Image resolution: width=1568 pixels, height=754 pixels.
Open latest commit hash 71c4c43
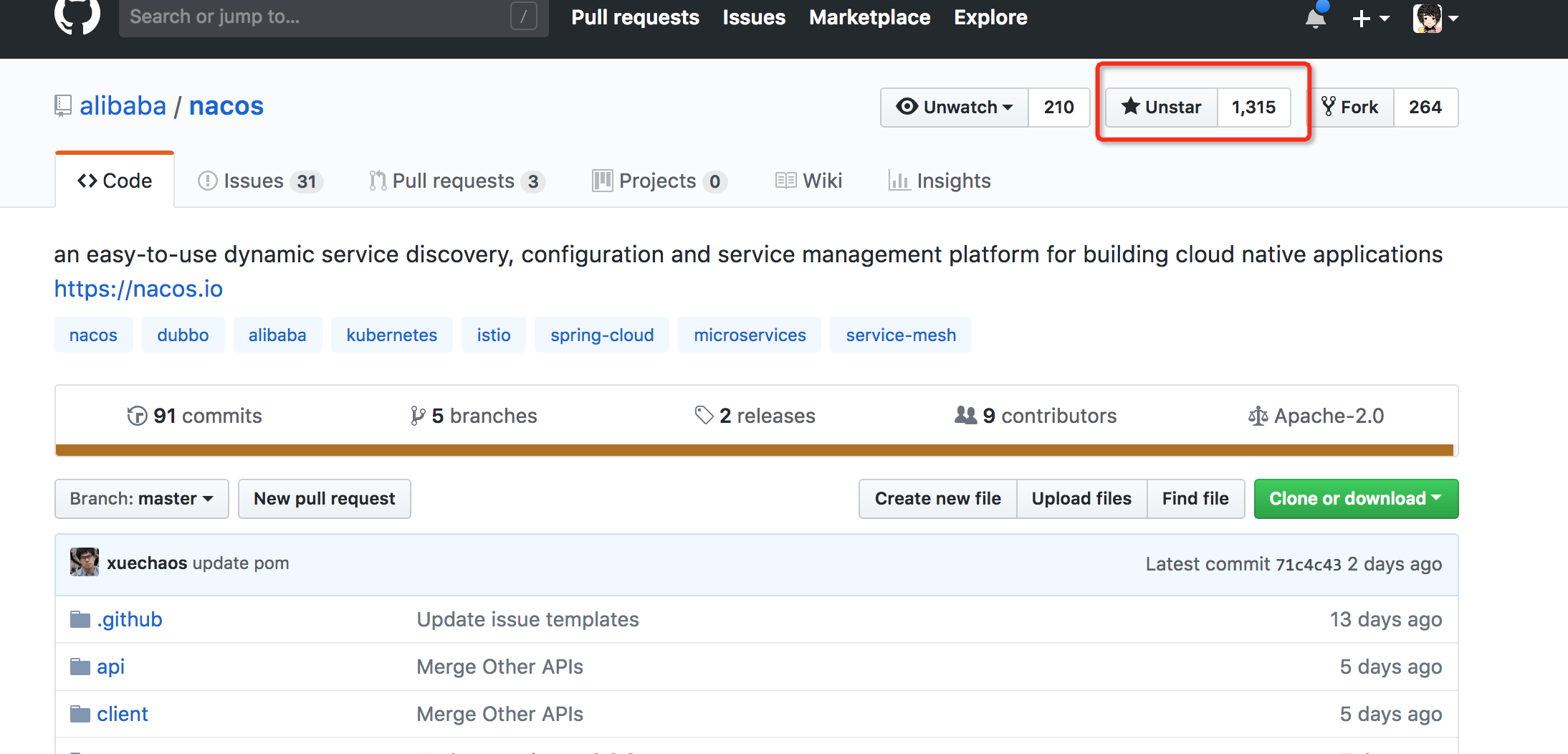pyautogui.click(x=1308, y=565)
